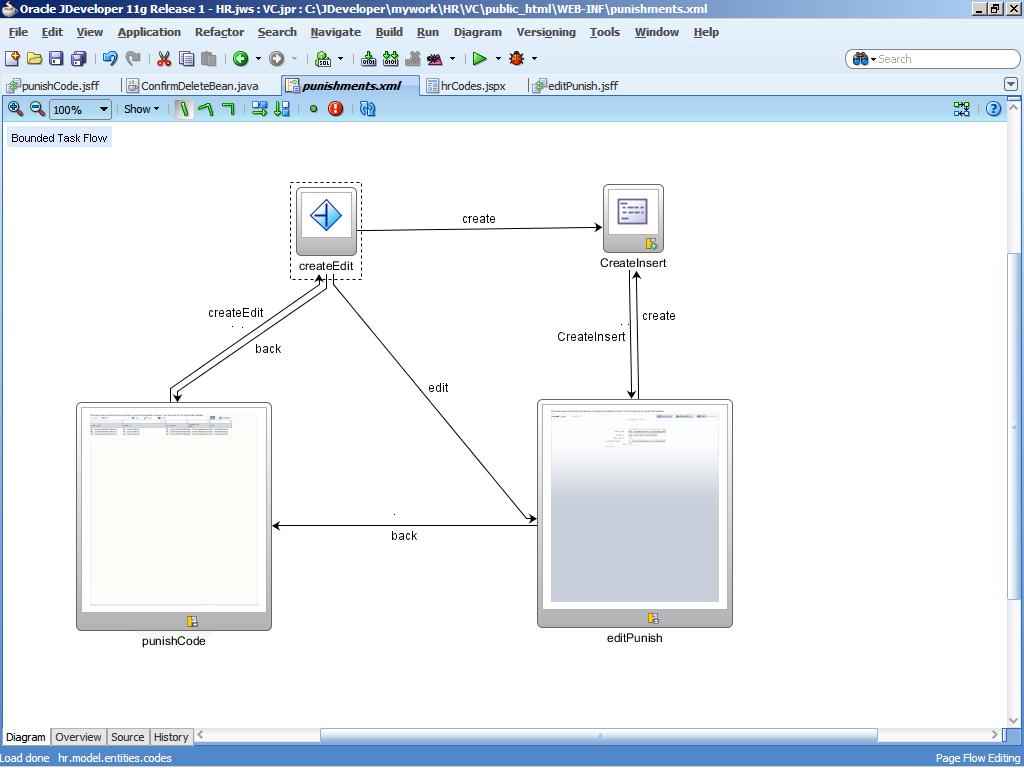Click the Undo arrow icon
This screenshot has height=768, width=1024.
(x=110, y=59)
